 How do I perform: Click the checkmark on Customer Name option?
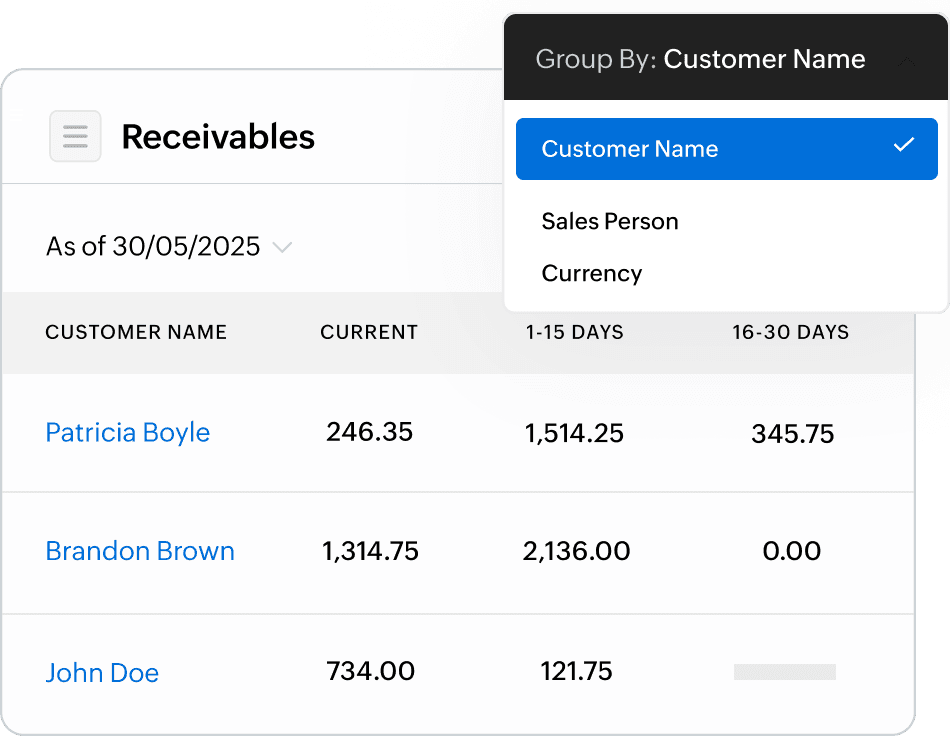(904, 146)
